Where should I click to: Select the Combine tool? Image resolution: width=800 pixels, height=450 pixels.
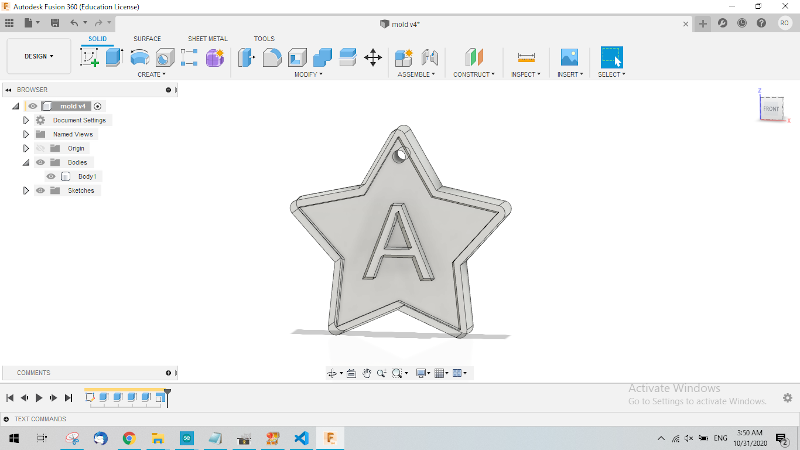(x=322, y=57)
